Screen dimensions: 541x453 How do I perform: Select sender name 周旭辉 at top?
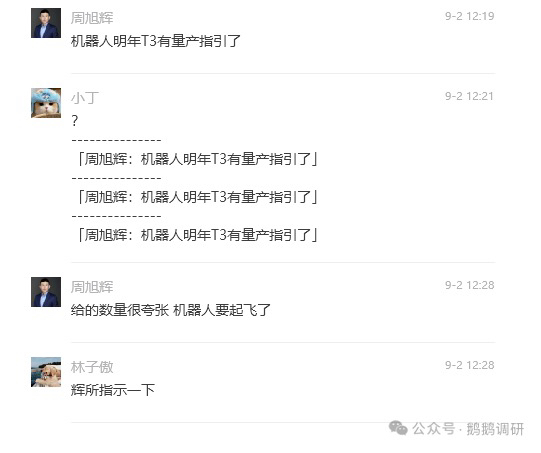(92, 18)
